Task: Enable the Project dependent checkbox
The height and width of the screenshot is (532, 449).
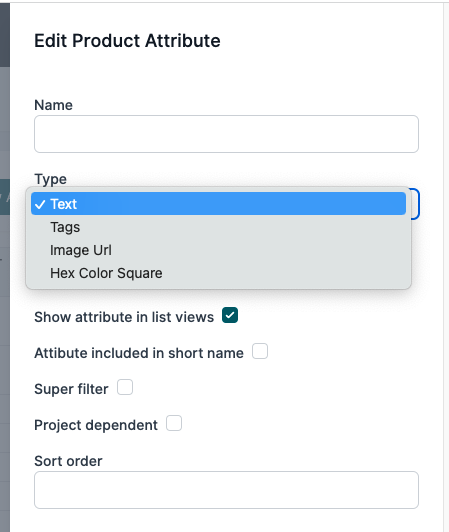Action: pos(174,423)
